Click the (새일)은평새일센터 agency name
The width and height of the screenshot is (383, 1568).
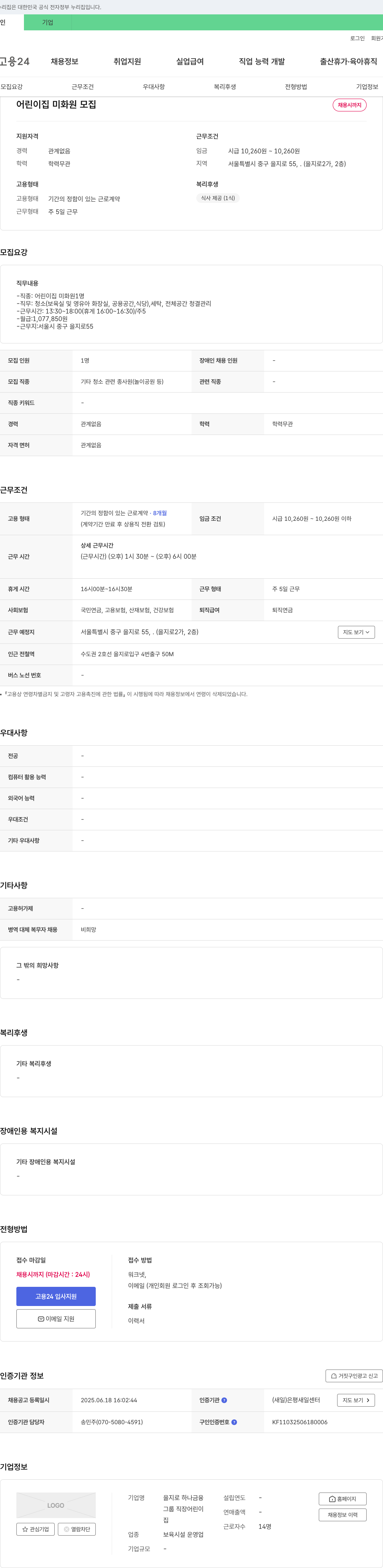pos(296,1400)
